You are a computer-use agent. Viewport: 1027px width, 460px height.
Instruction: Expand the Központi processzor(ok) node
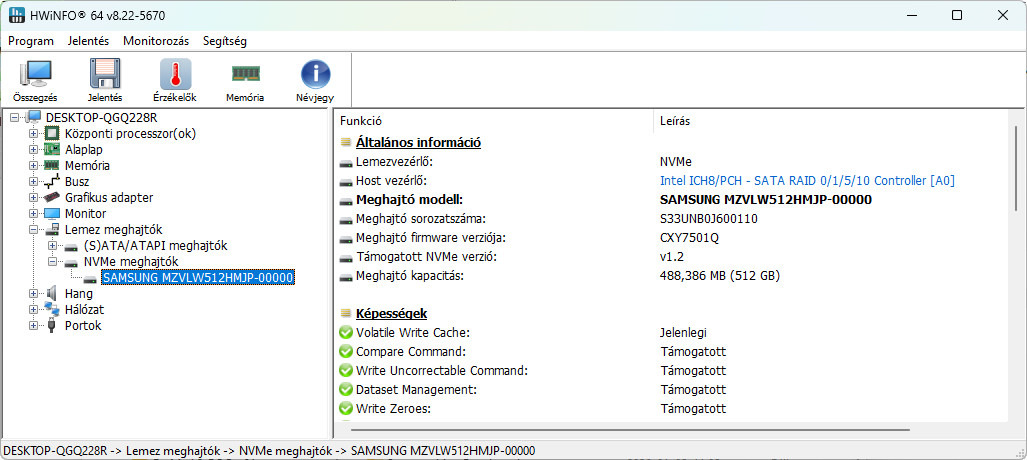(34, 134)
